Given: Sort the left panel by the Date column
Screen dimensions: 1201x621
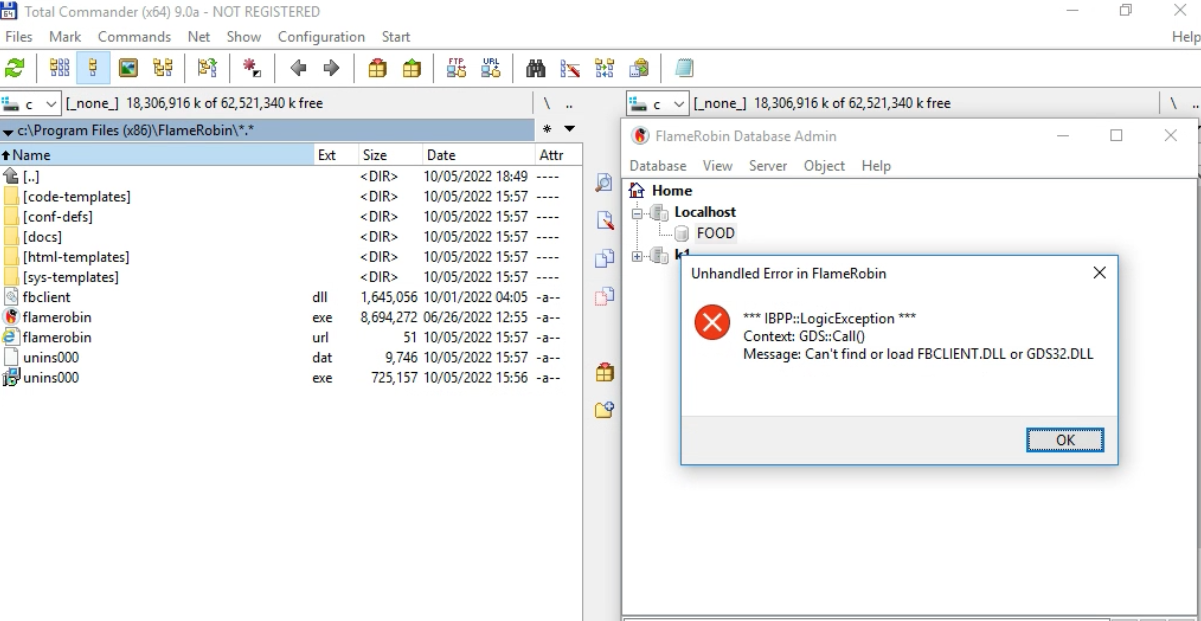Looking at the screenshot, I should click(478, 155).
